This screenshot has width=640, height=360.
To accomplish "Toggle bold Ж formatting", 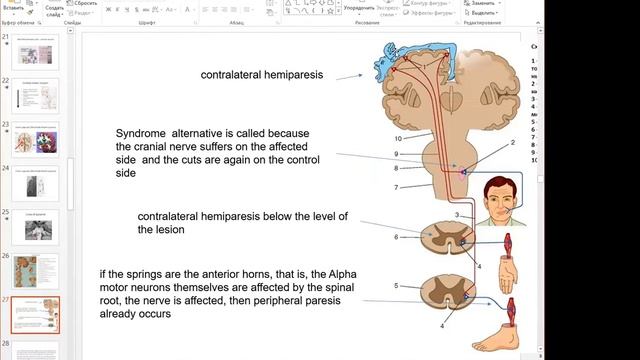I will tap(108, 9).
